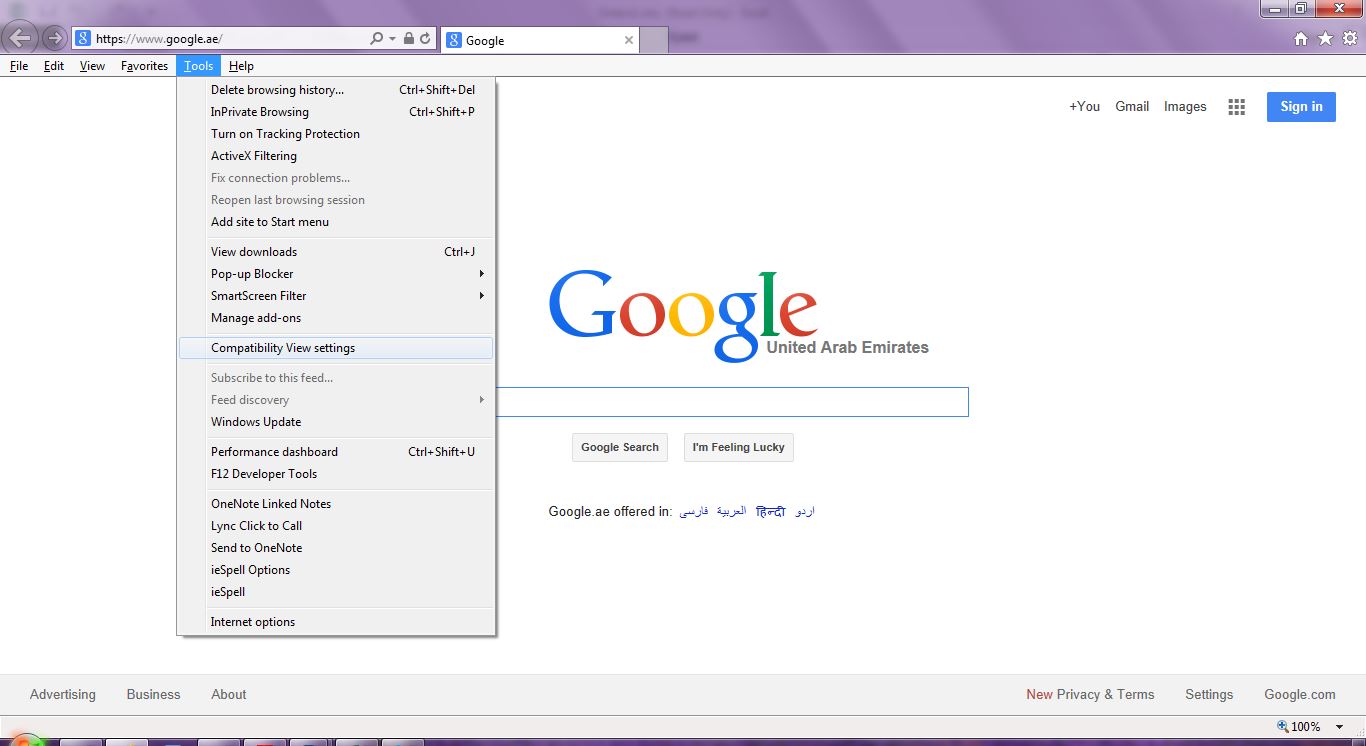
Task: Open Manage add-ons
Action: pyautogui.click(x=336, y=318)
